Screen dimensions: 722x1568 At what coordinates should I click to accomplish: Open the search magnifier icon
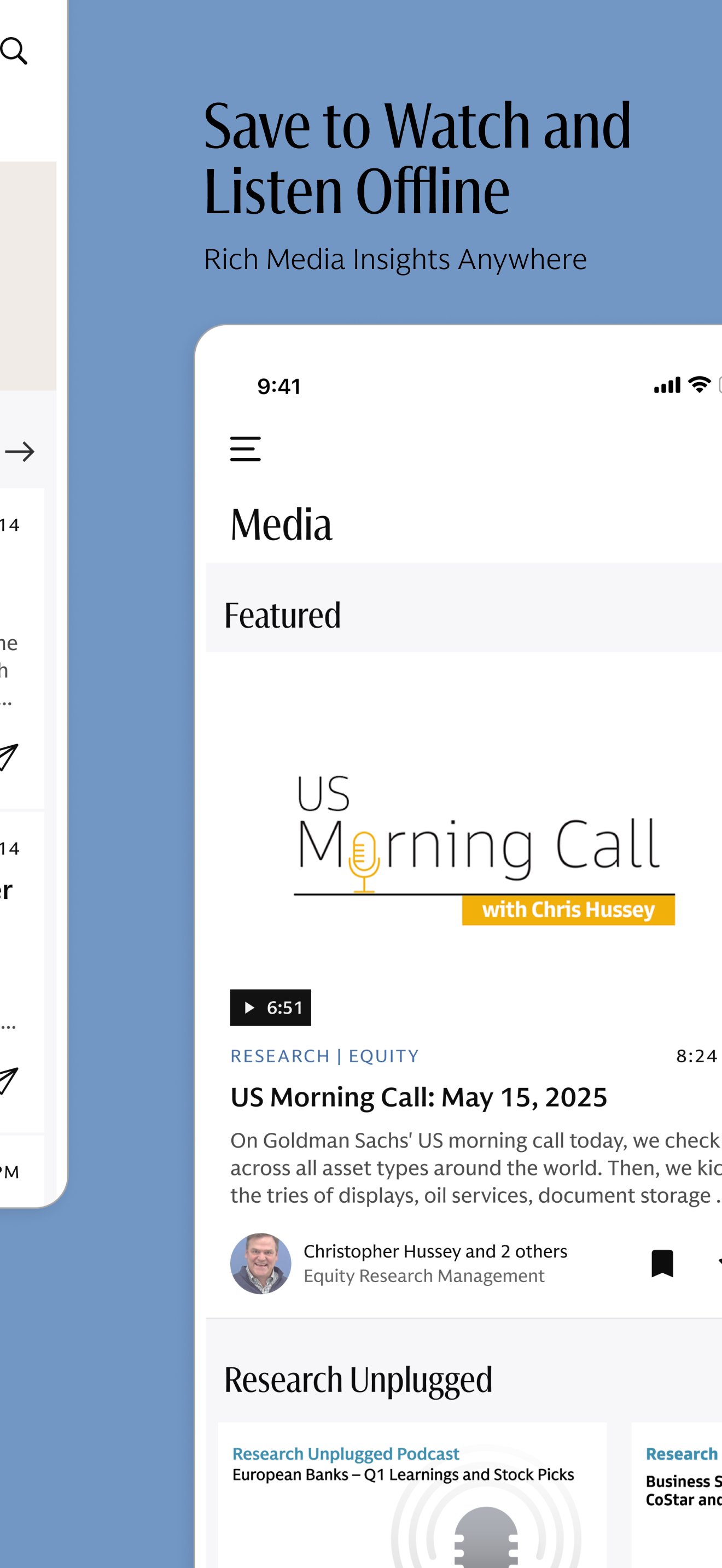pos(14,51)
